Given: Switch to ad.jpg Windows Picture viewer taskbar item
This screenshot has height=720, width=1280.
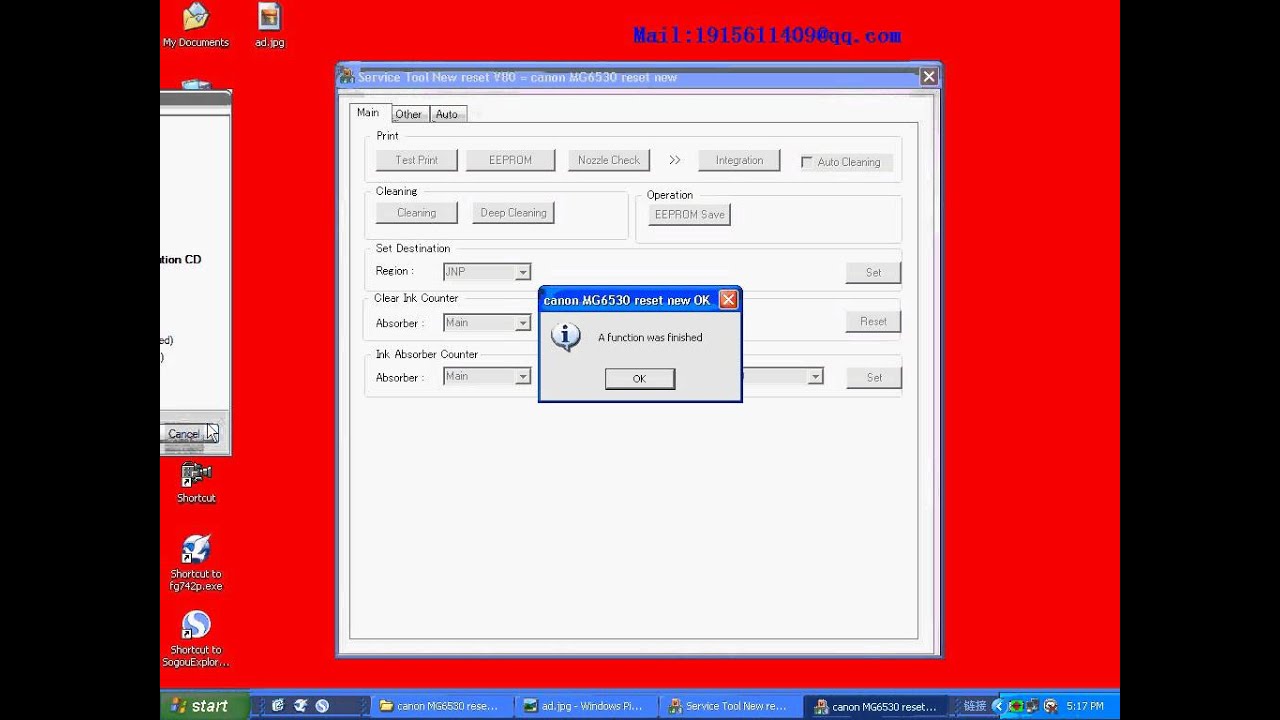Looking at the screenshot, I should (586, 706).
